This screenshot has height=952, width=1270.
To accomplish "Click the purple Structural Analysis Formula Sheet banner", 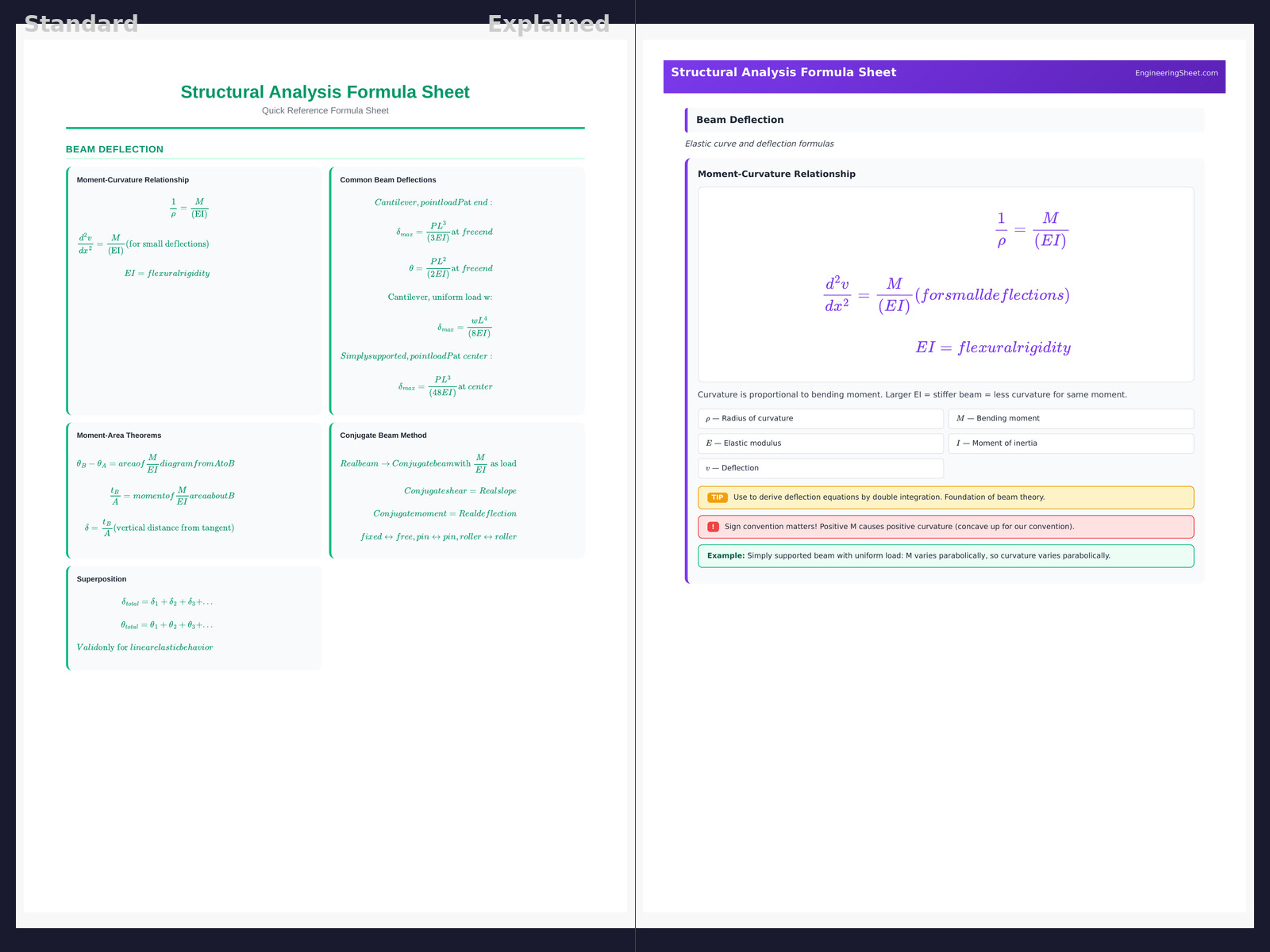I will [x=873, y=76].
